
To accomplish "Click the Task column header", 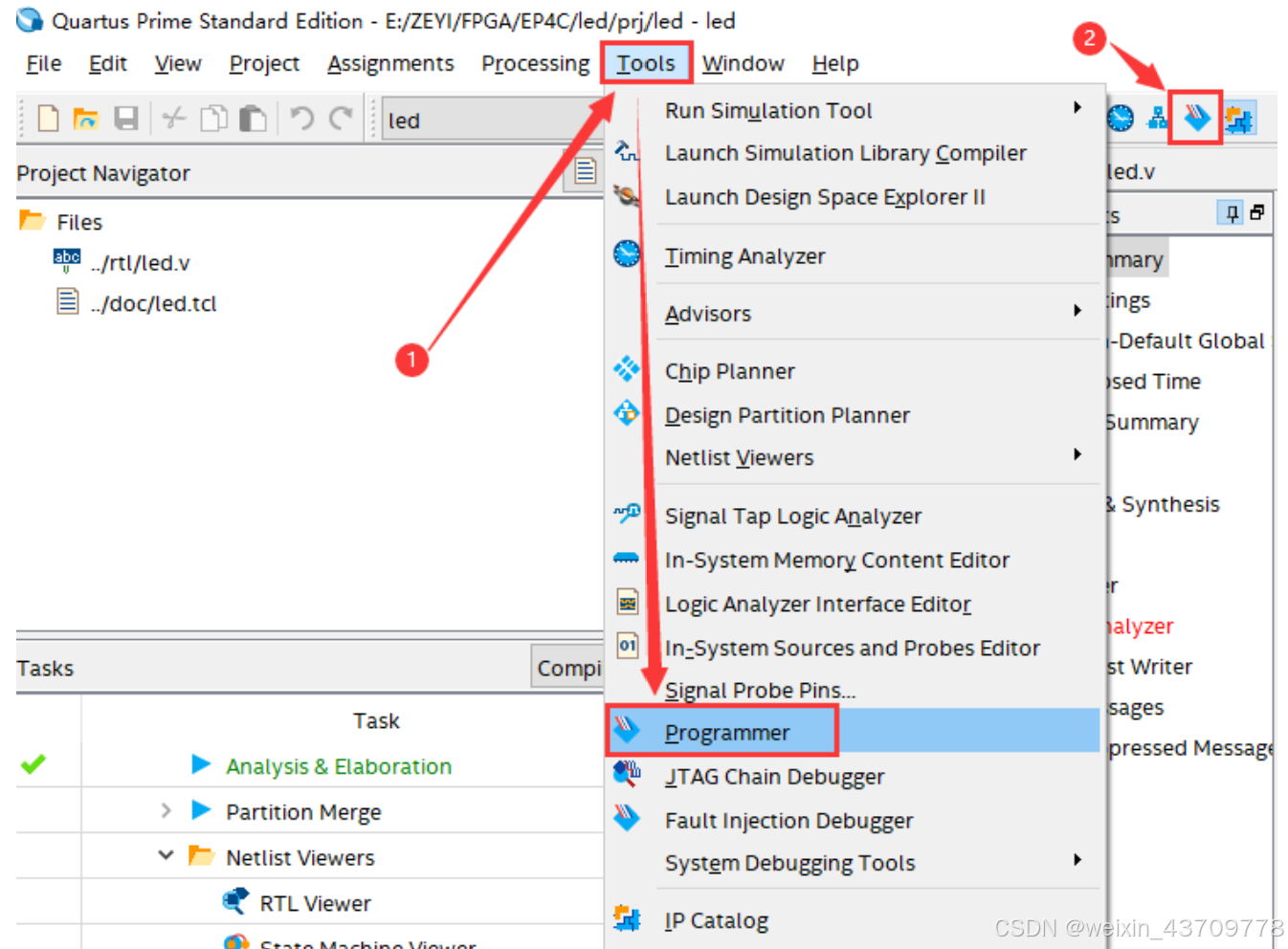I will click(376, 720).
